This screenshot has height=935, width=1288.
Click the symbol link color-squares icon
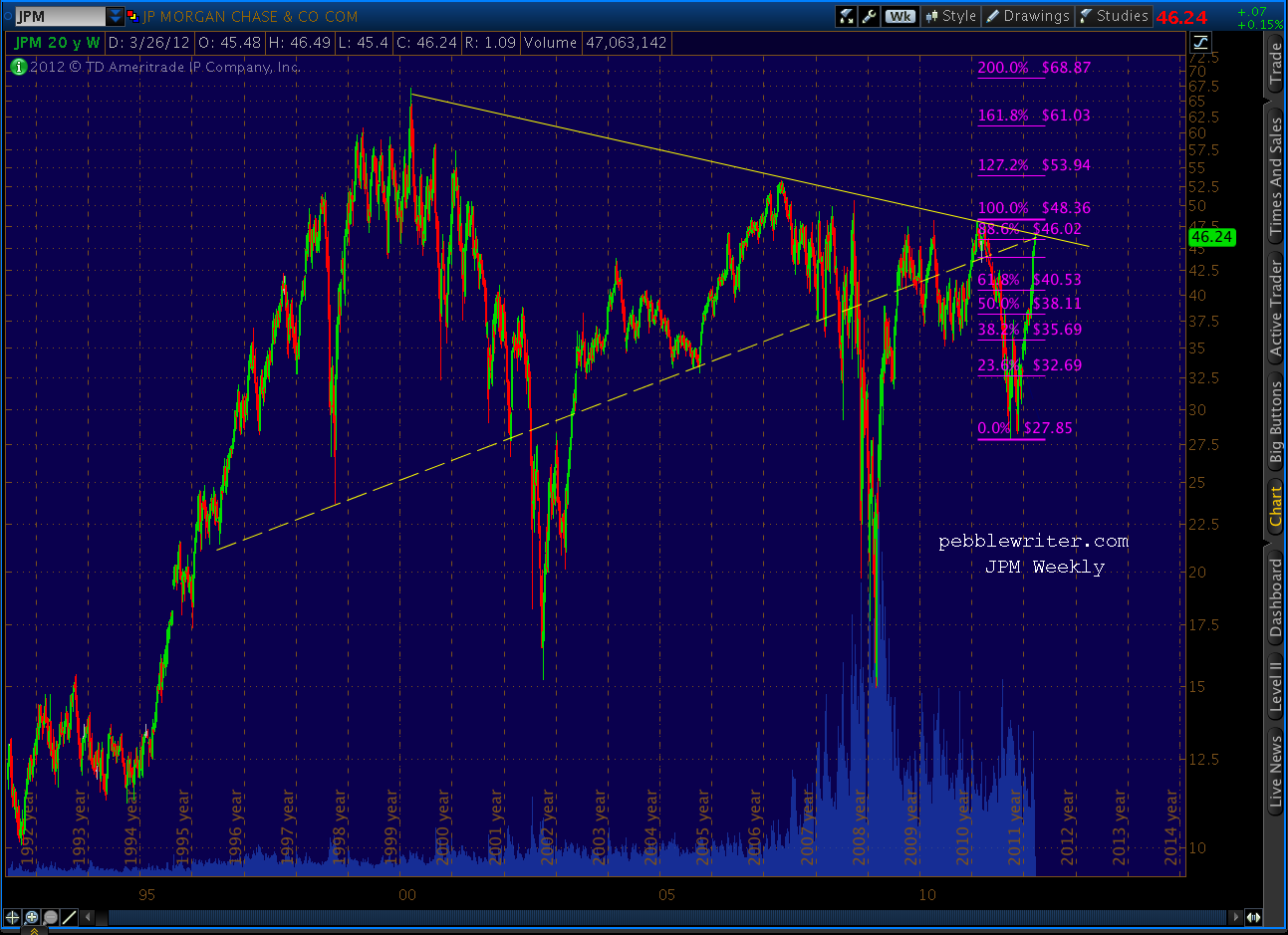click(x=132, y=16)
